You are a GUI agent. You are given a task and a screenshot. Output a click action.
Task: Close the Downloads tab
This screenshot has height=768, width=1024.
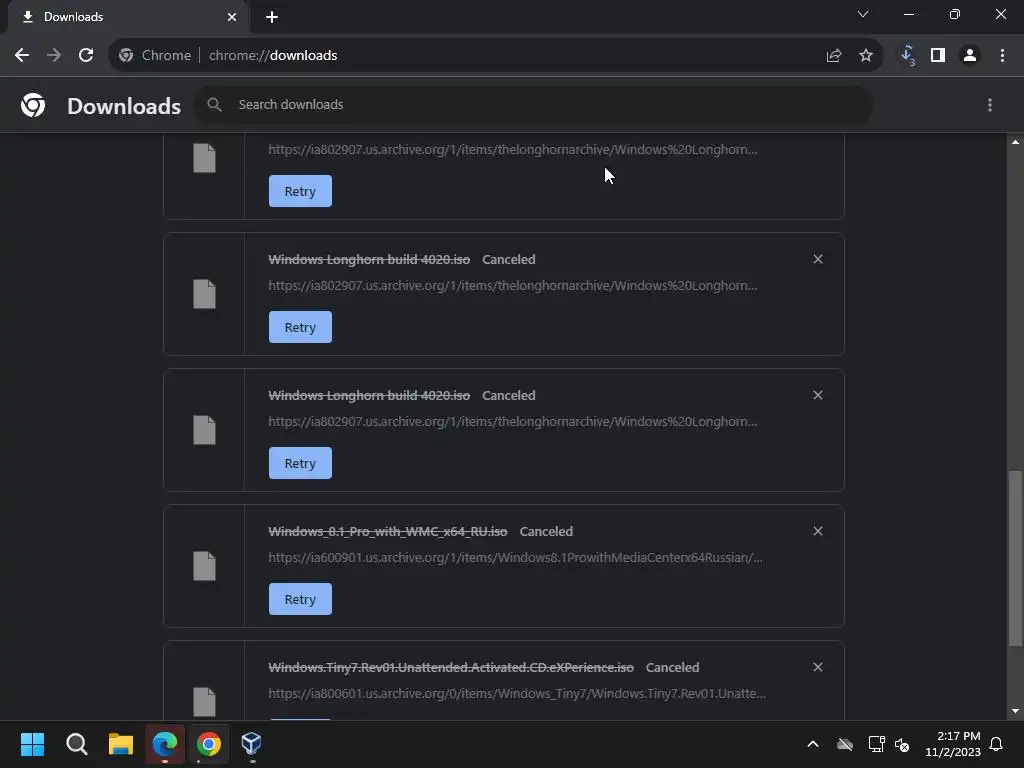point(232,17)
